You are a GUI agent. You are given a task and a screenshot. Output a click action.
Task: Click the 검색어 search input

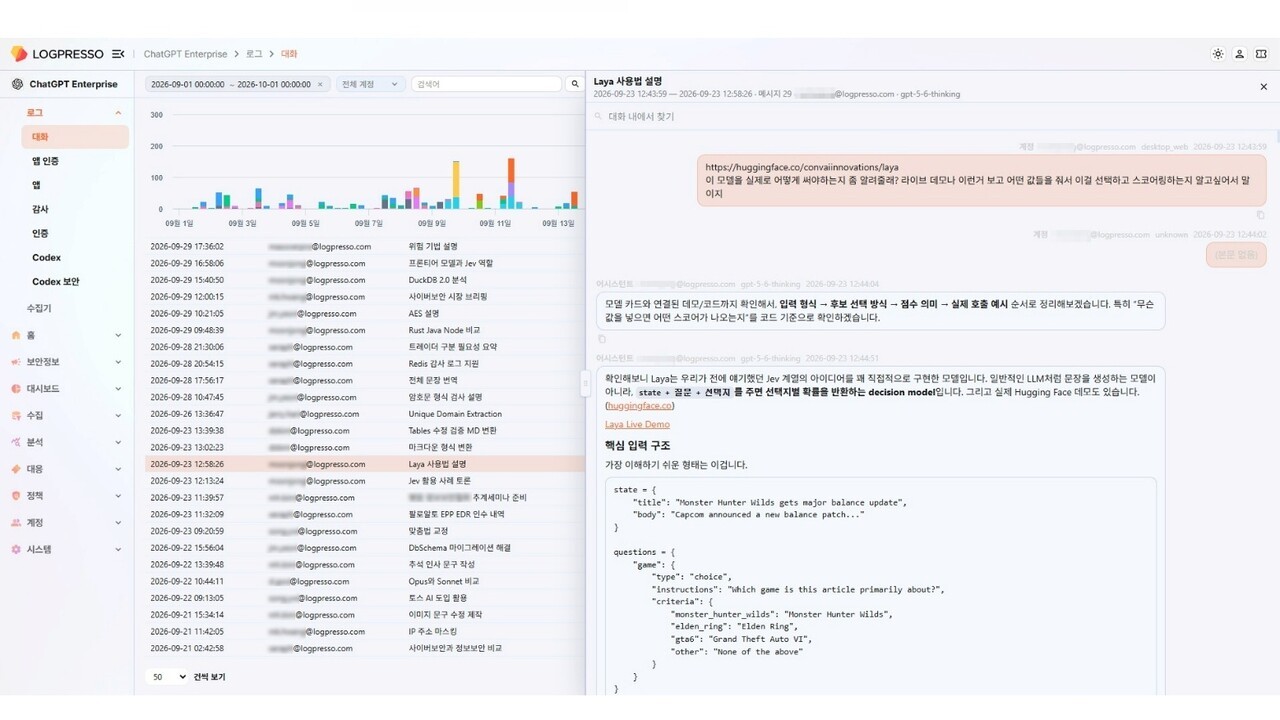pos(485,85)
